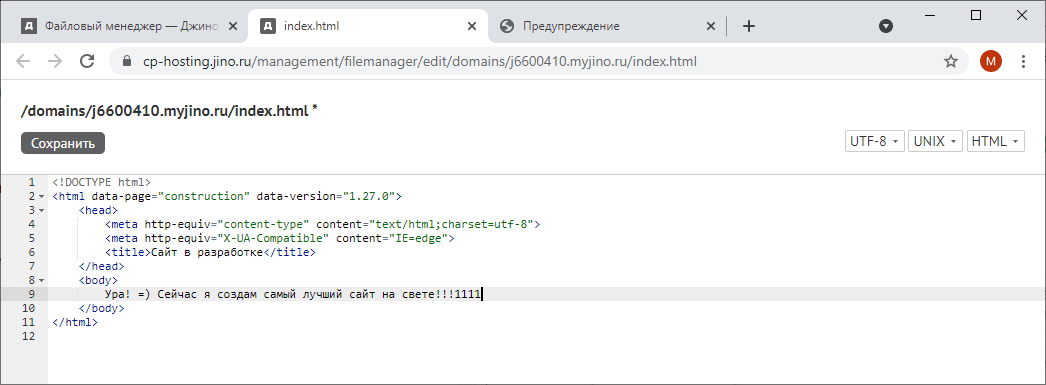Image resolution: width=1046 pixels, height=385 pixels.
Task: Click the browser forward arrow
Action: (55, 61)
